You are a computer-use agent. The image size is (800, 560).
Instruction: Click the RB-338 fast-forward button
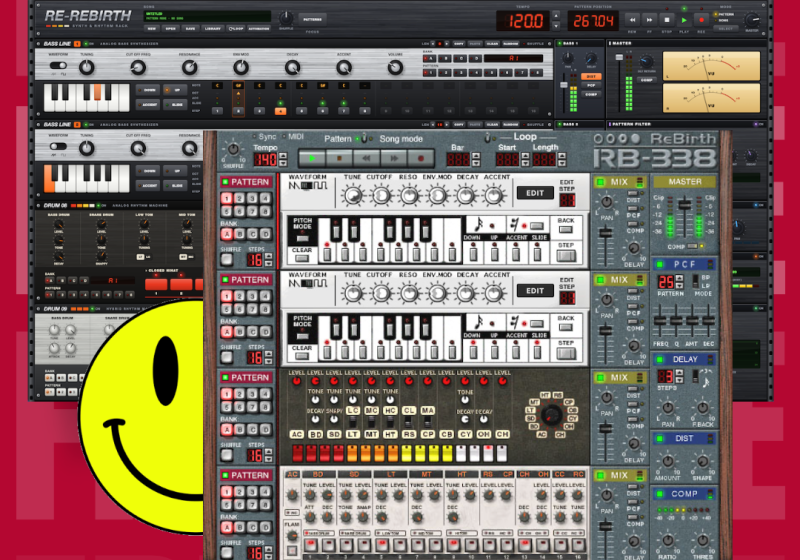point(393,159)
